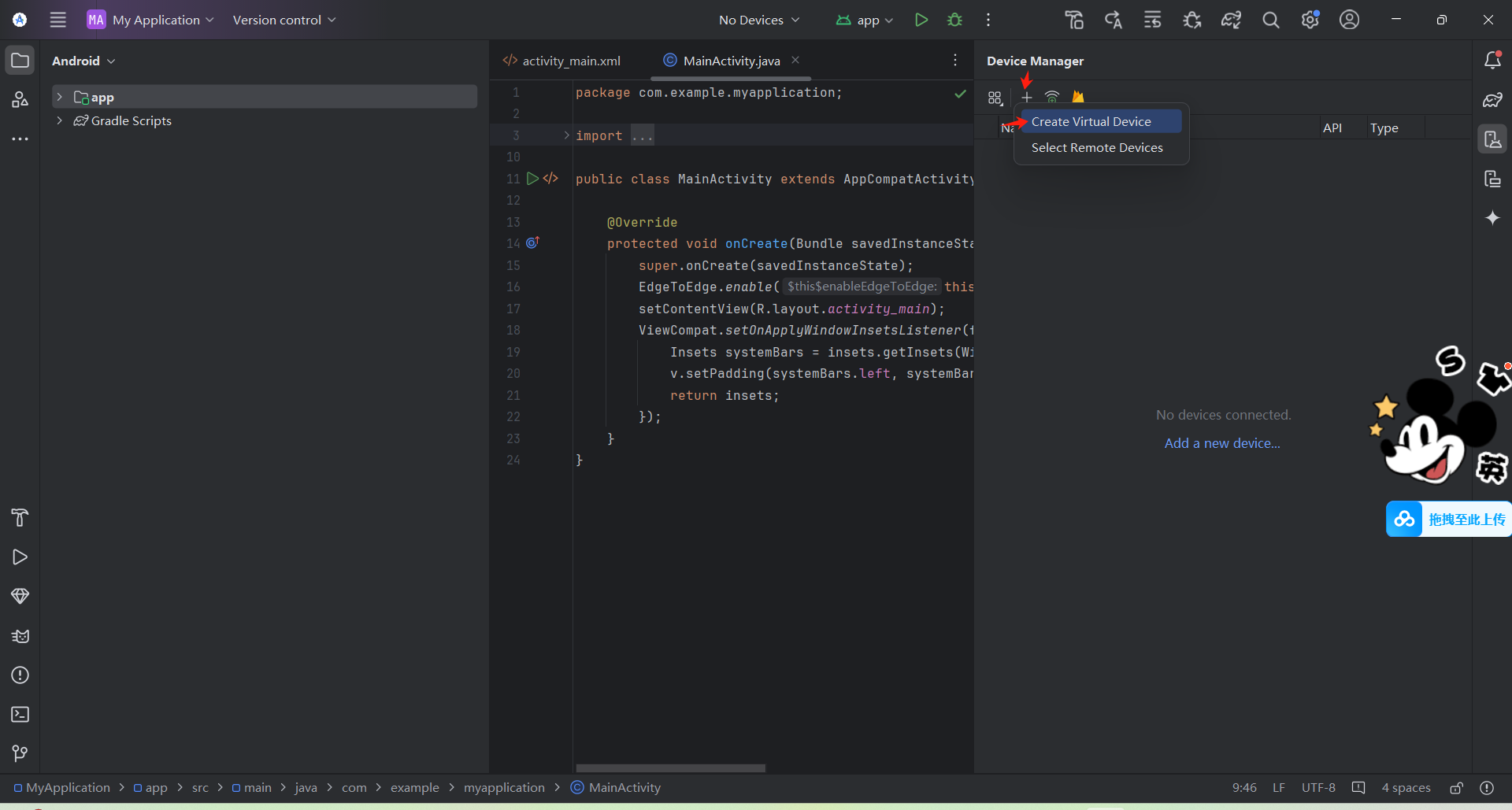Viewport: 1512px width, 810px height.
Task: Click the Add a new device link
Action: (x=1222, y=442)
